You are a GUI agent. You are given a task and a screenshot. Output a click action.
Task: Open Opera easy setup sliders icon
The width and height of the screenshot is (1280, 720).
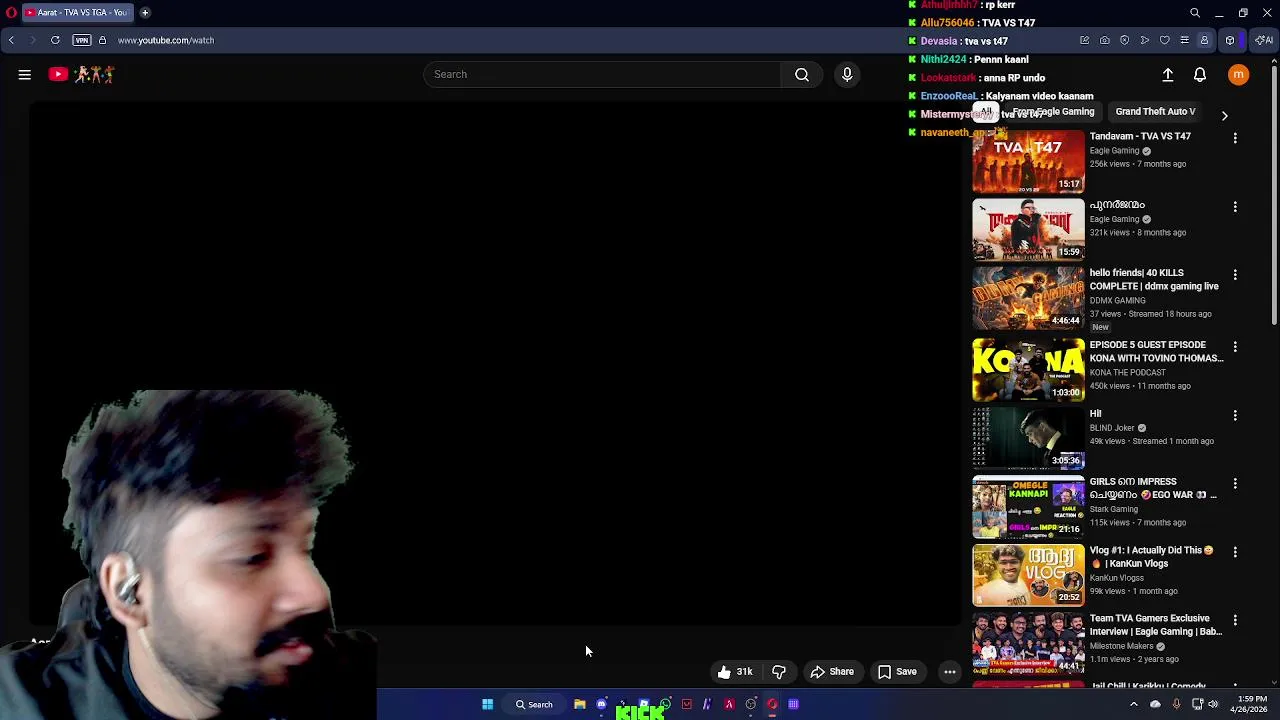[x=1185, y=40]
